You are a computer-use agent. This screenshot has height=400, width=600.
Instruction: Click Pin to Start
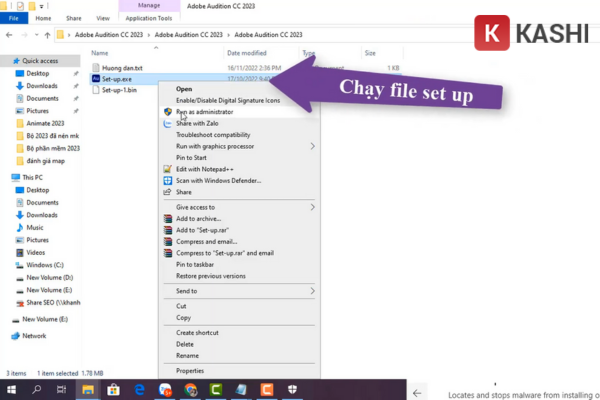pos(239,158)
